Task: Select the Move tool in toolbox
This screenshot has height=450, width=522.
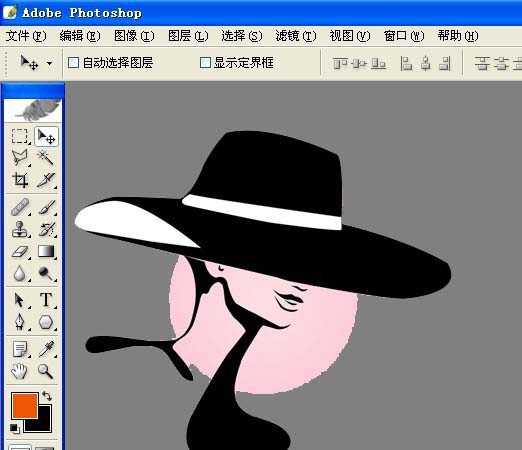Action: click(x=46, y=136)
